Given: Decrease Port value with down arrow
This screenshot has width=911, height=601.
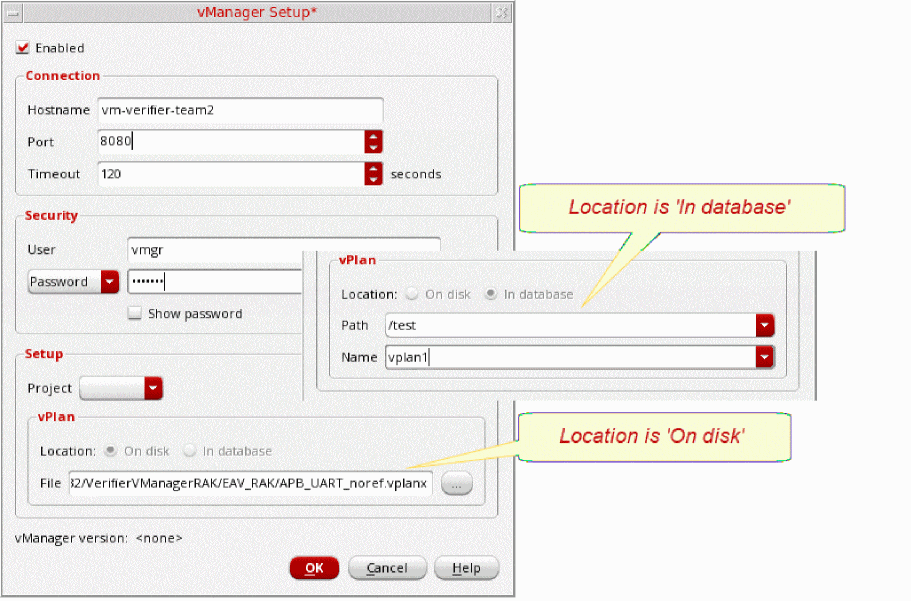Looking at the screenshot, I should pos(373,147).
